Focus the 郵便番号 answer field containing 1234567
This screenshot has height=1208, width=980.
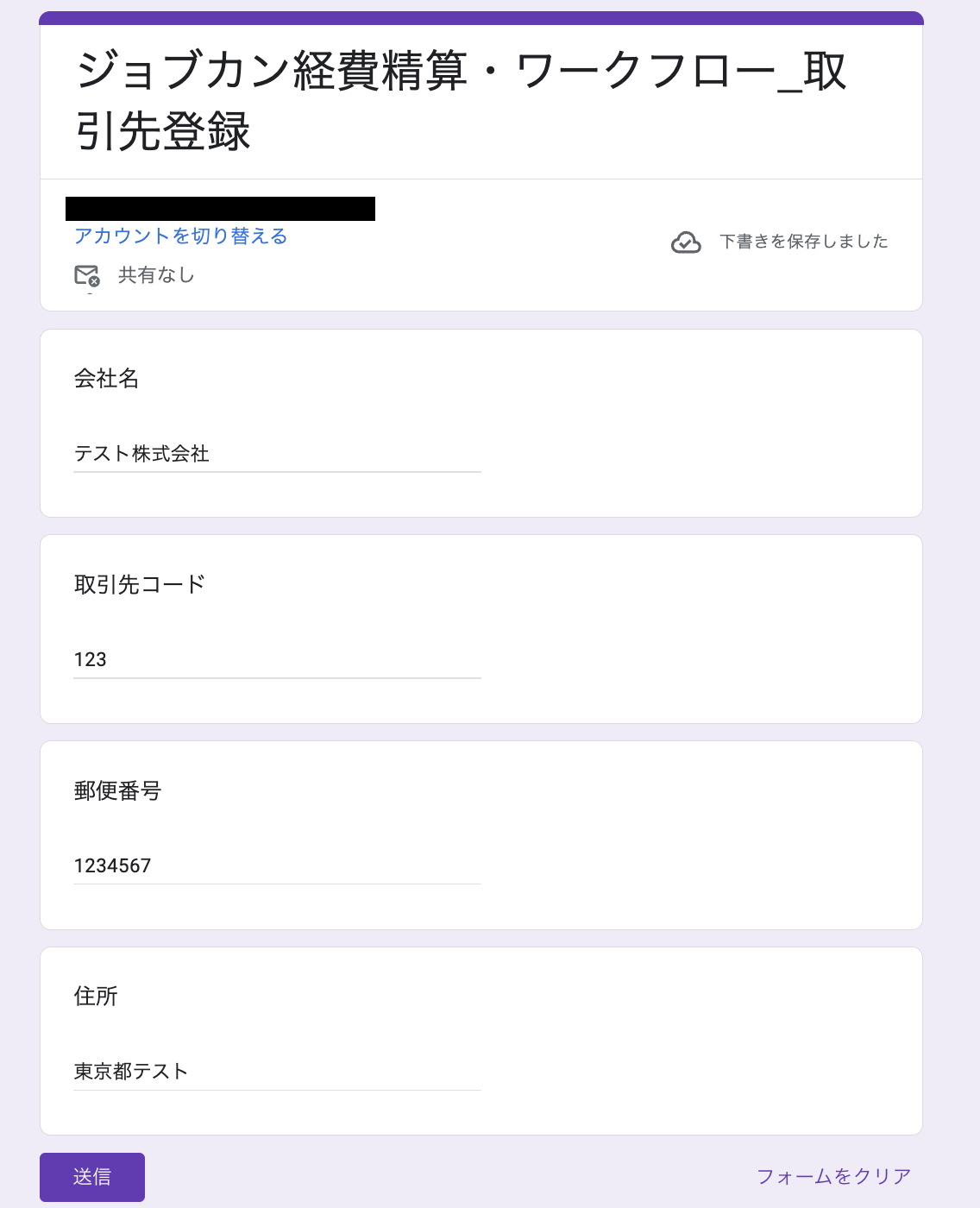(277, 865)
